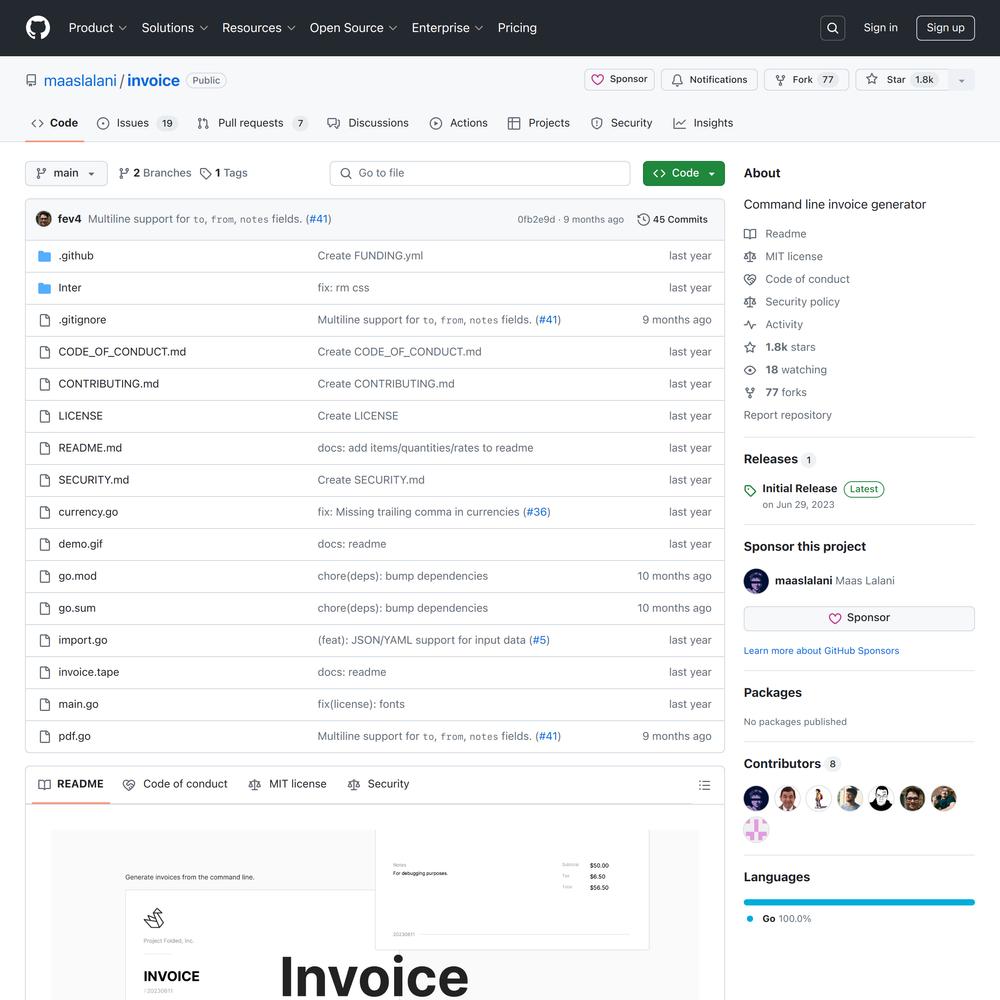
Task: Click the pulse icon beside Activity
Action: click(x=750, y=325)
